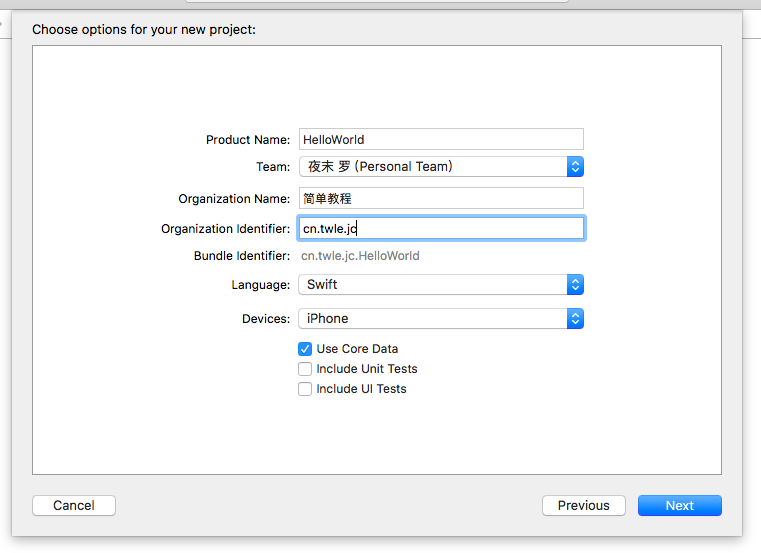Uncheck the Use Core Data checkbox
761x553 pixels.
click(305, 349)
